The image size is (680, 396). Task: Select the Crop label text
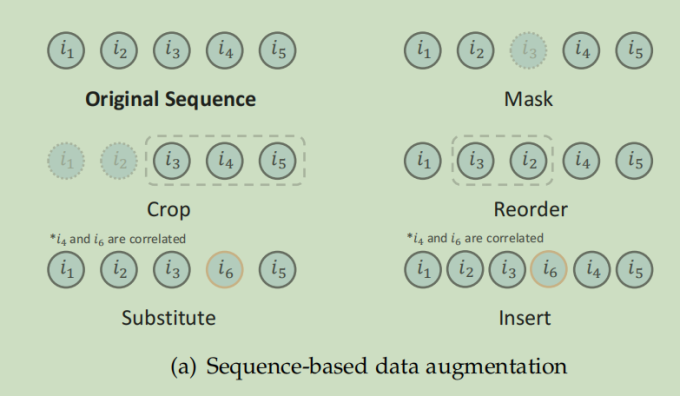[x=169, y=210]
